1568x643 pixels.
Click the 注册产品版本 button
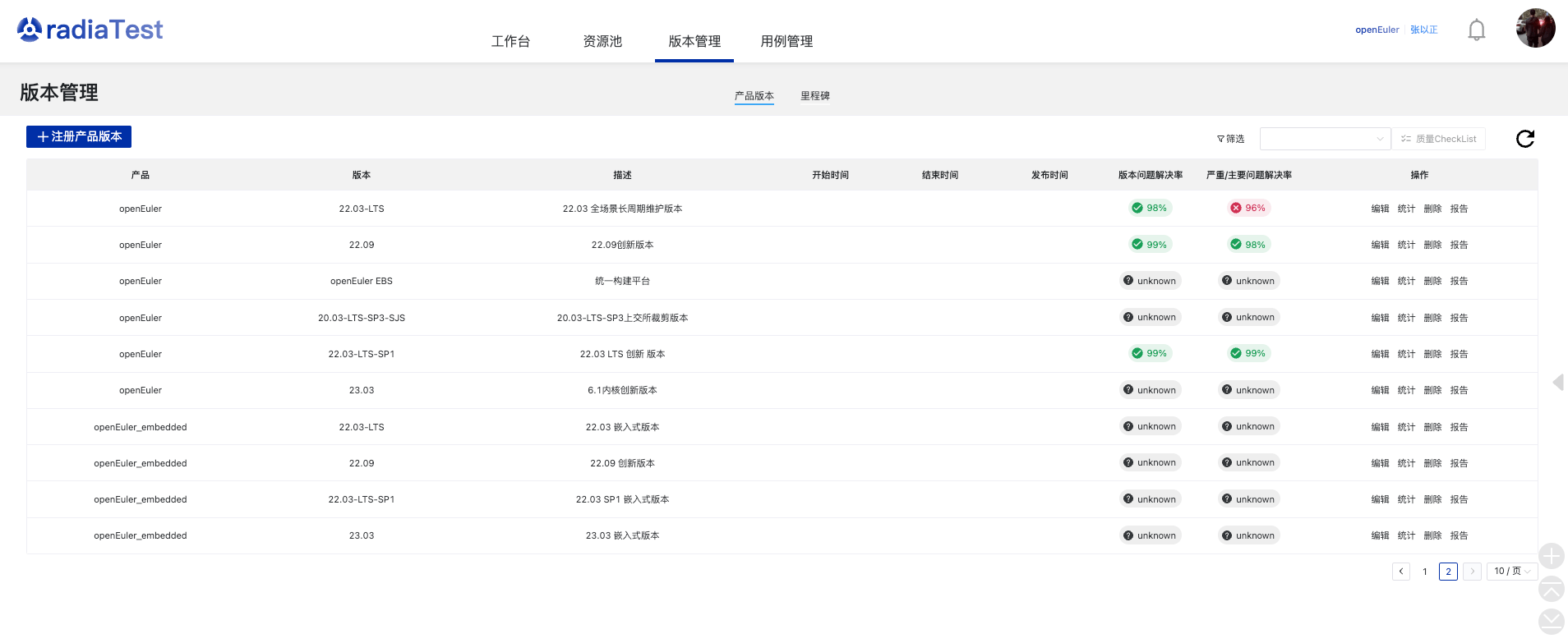tap(79, 136)
